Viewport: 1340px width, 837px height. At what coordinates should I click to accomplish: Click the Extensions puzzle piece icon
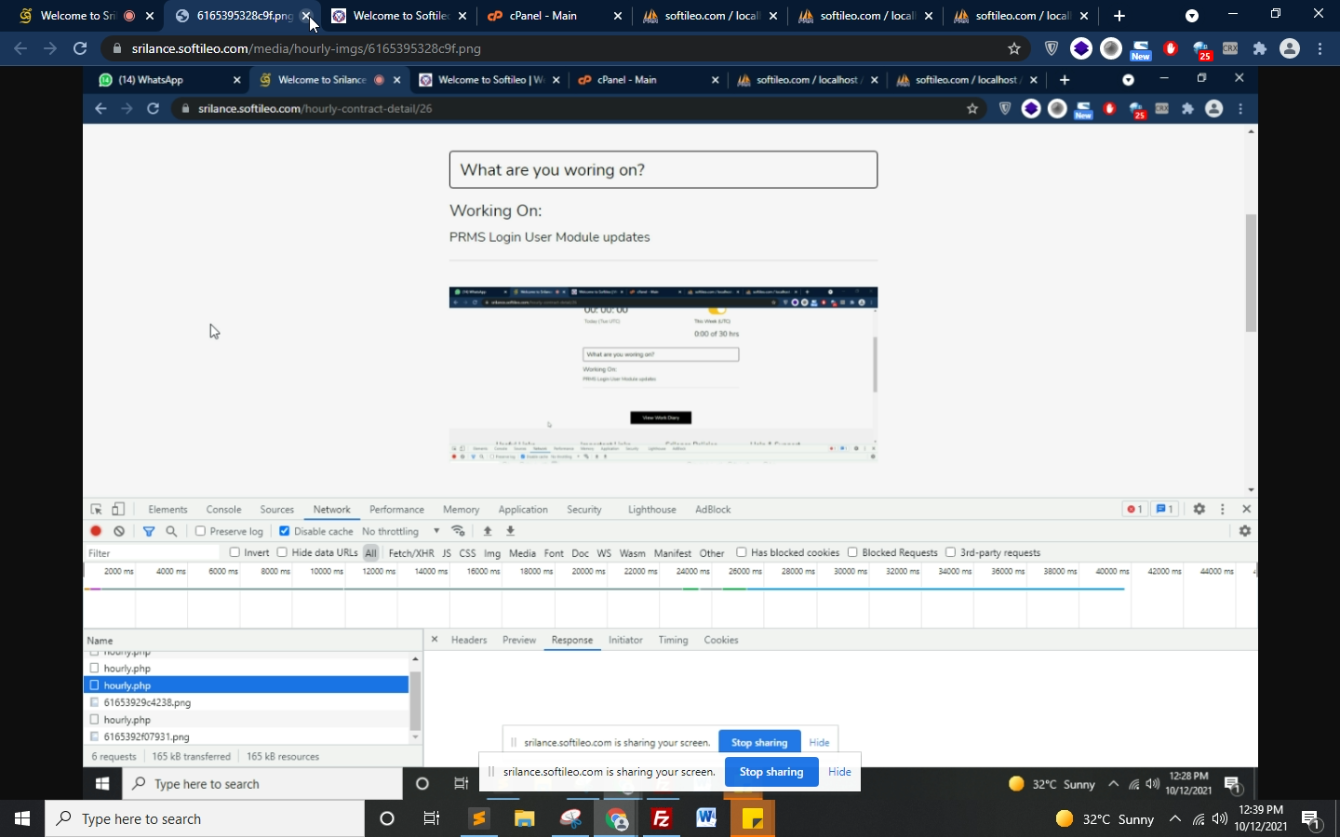point(1259,48)
